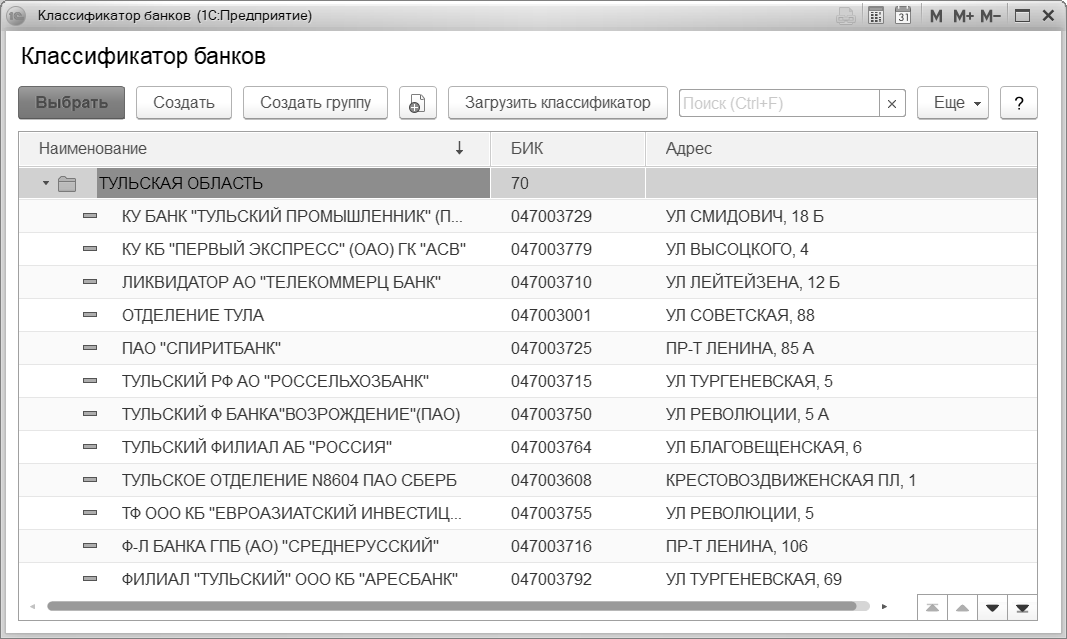Select ТУЛЬСКИЙ РФ АО "РОССЕЛЬХОЗБАНК" row
Viewport: 1067px width, 639px height.
[x=528, y=381]
